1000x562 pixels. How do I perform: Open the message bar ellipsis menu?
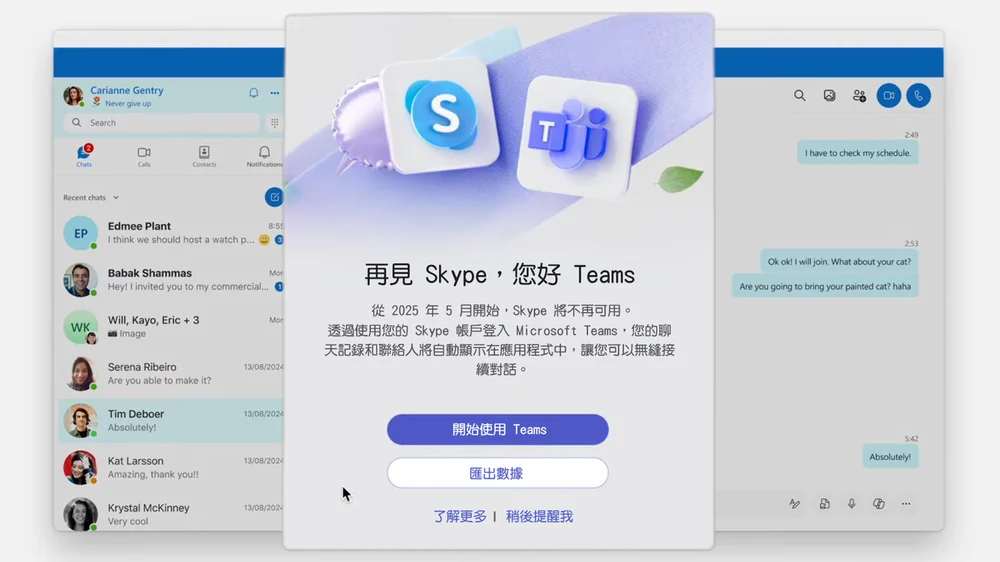tap(906, 504)
